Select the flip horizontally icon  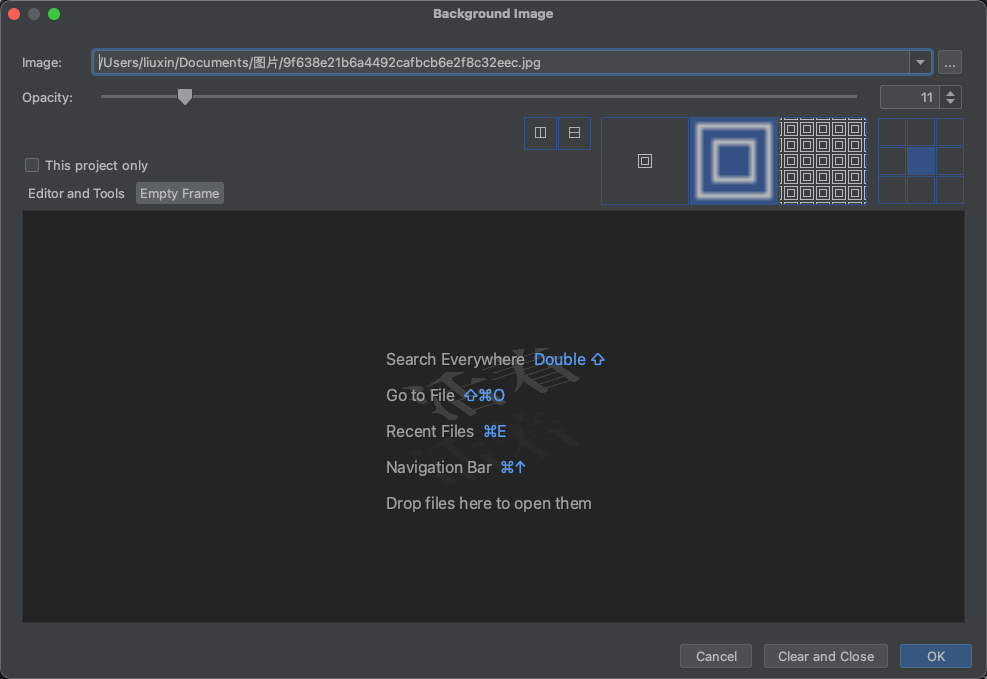[x=540, y=132]
